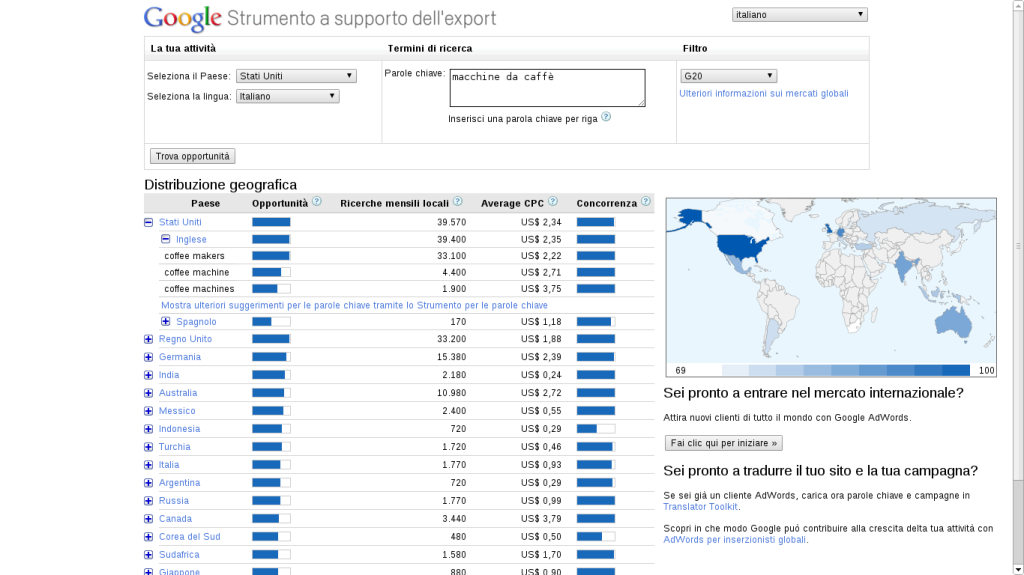Click the Inglese language link
Screen dimensions: 1024x575
(x=191, y=239)
